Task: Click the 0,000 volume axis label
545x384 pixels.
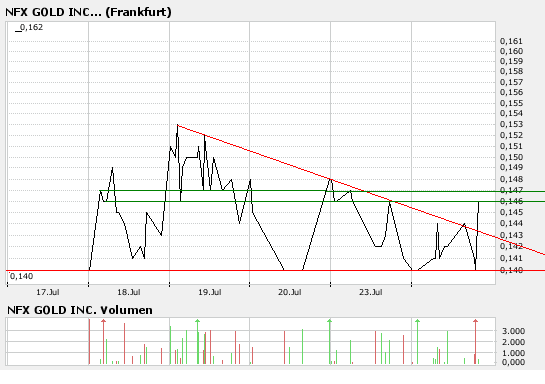Action: click(513, 362)
